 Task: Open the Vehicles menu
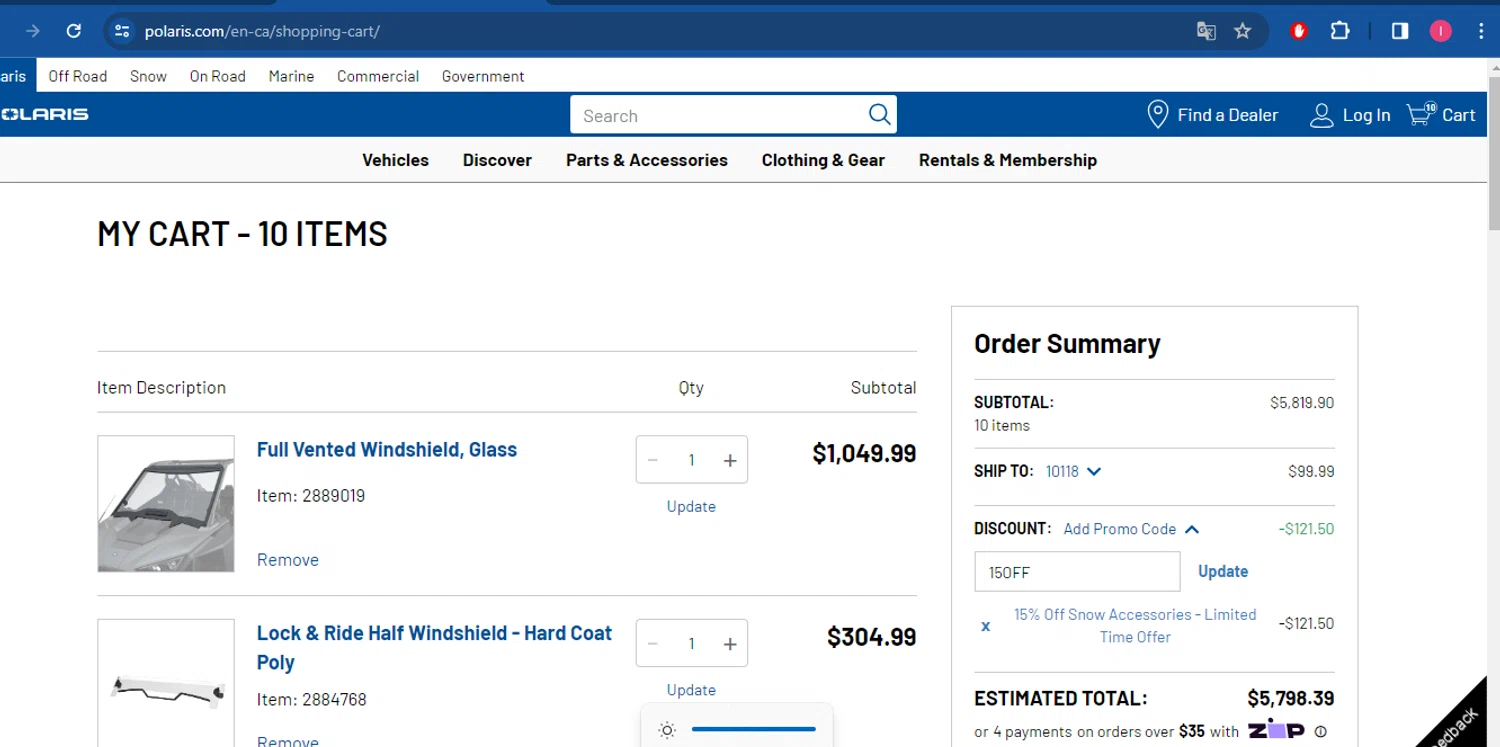point(395,160)
